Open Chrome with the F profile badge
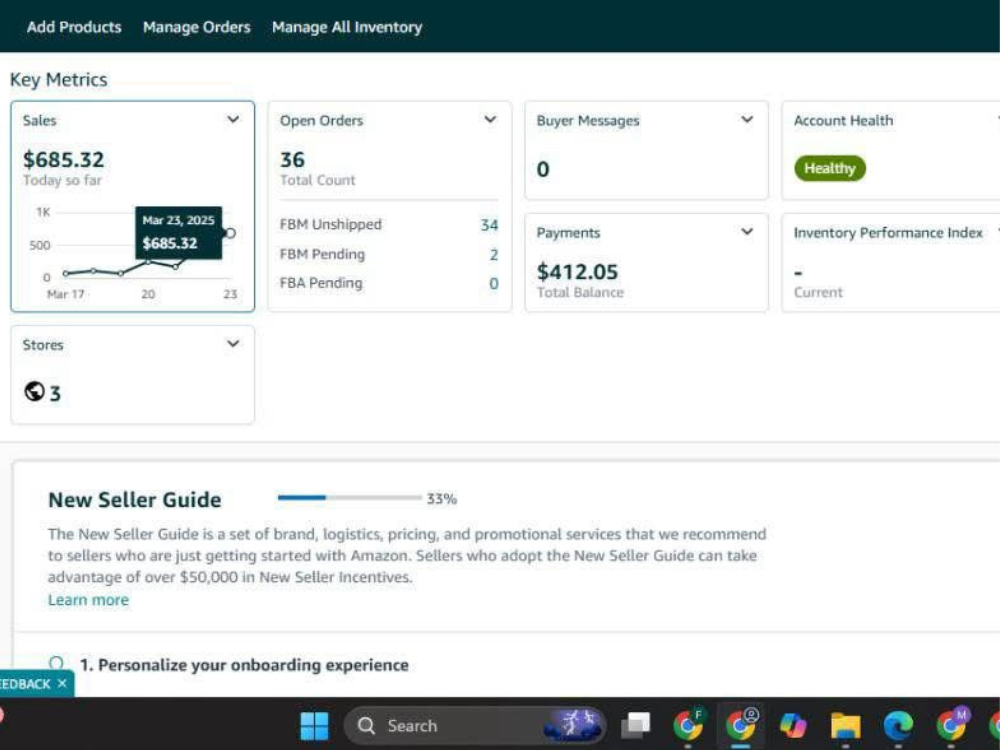 point(689,725)
